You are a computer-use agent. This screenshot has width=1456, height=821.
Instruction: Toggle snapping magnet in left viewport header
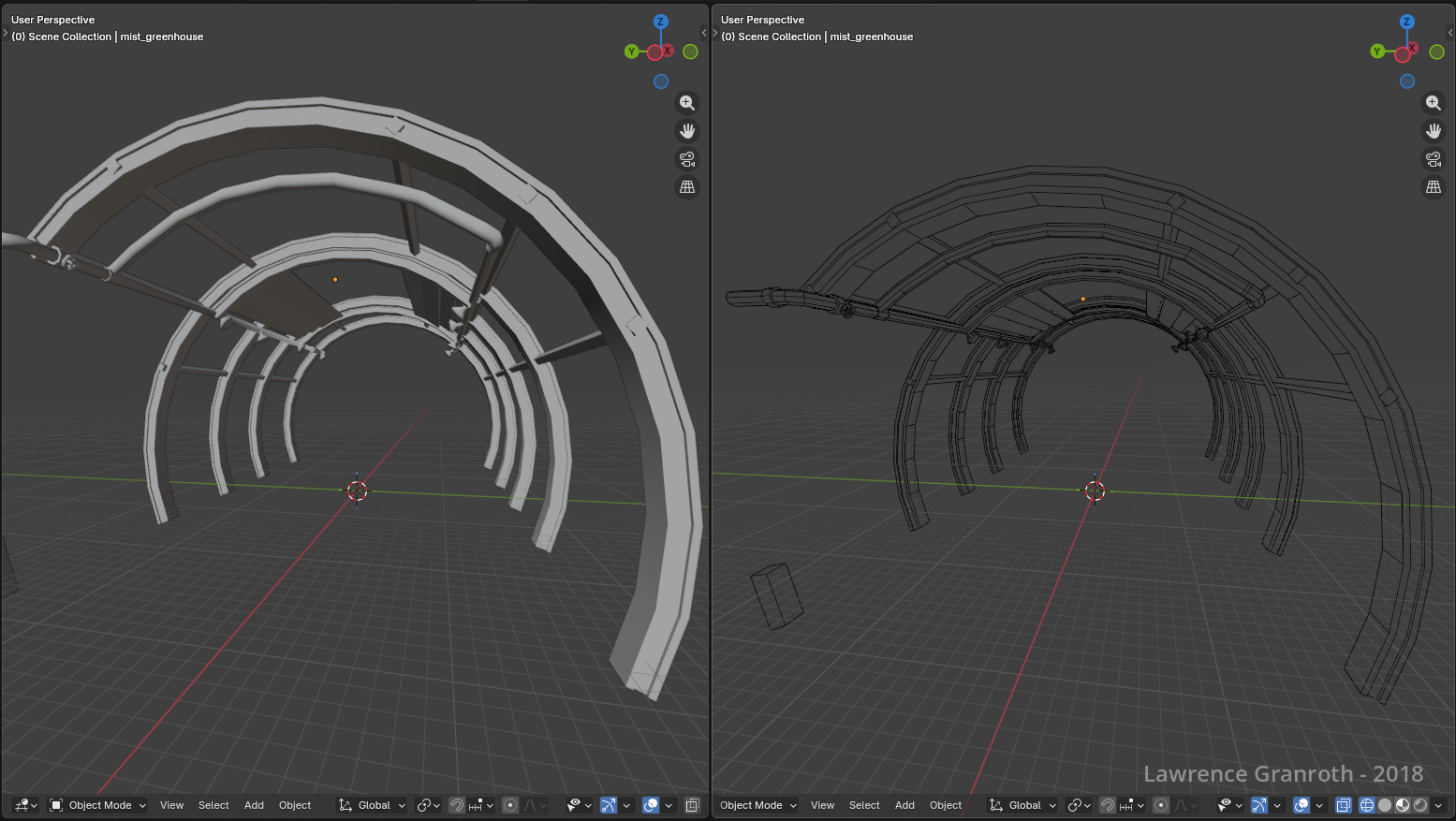tap(457, 805)
